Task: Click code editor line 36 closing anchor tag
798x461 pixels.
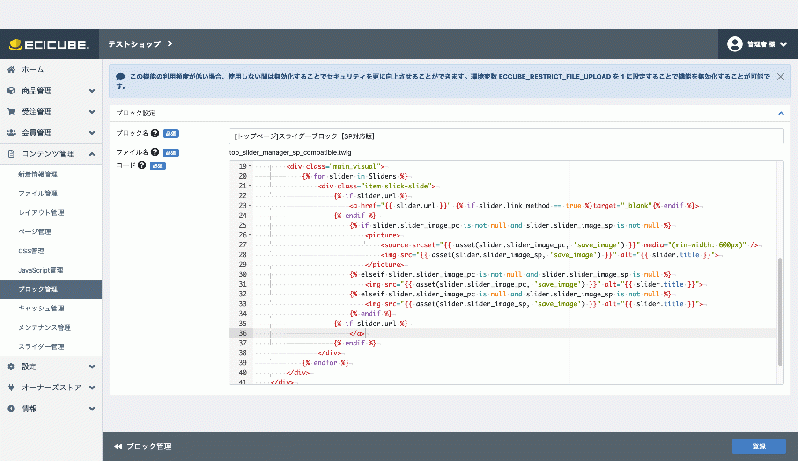Action: point(357,333)
